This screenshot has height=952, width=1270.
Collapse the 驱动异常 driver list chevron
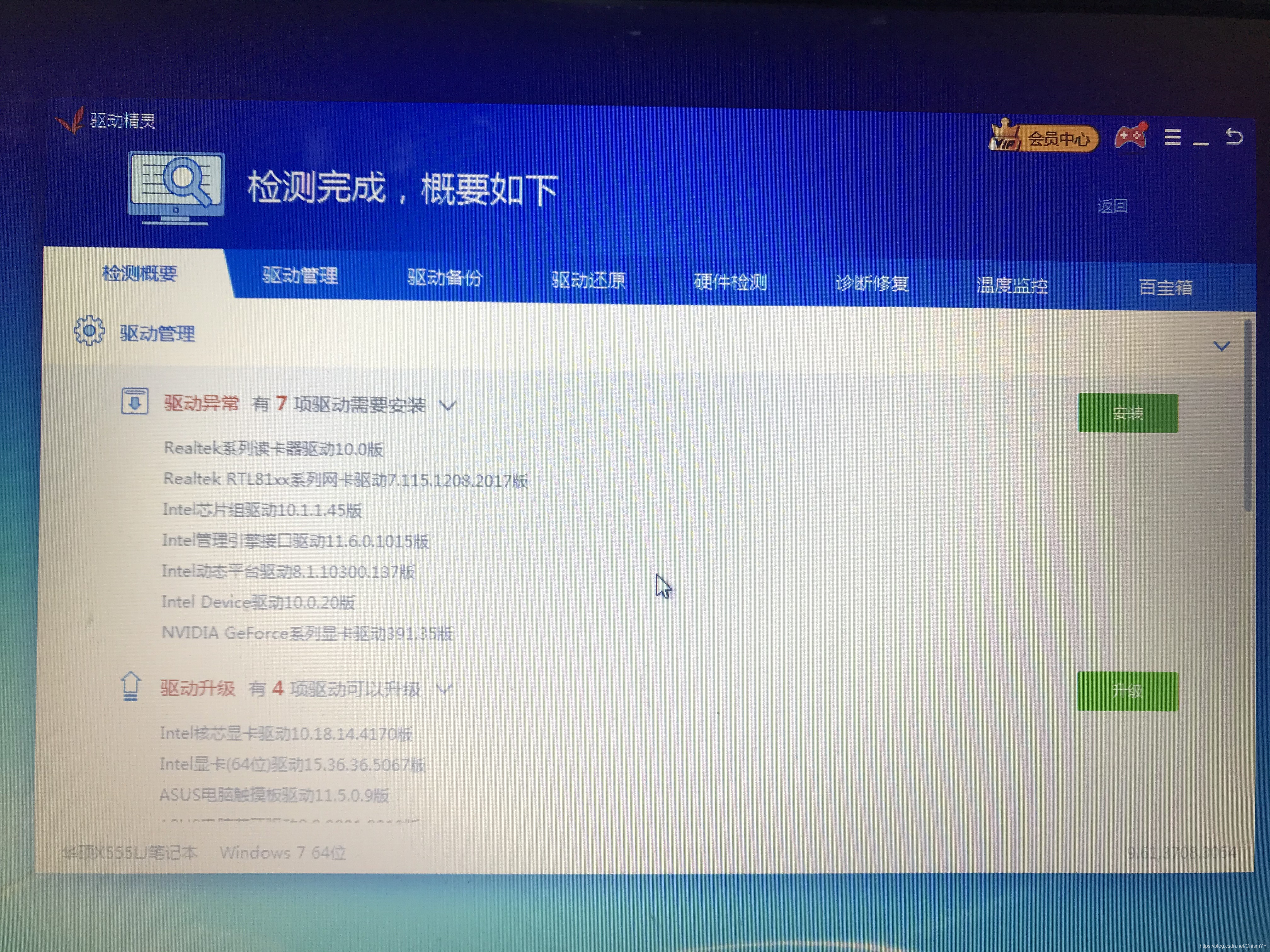[448, 406]
